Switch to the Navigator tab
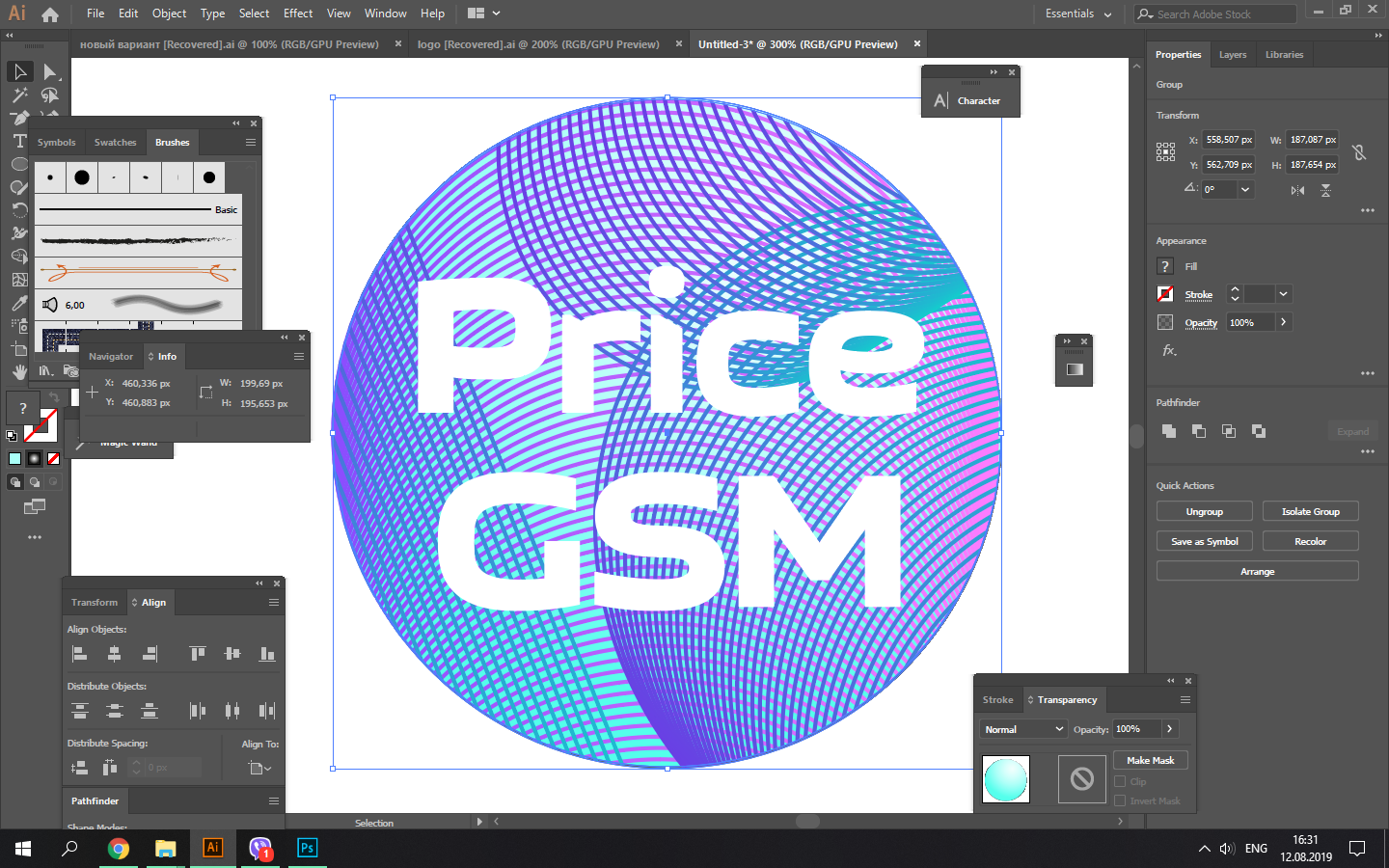 (111, 356)
